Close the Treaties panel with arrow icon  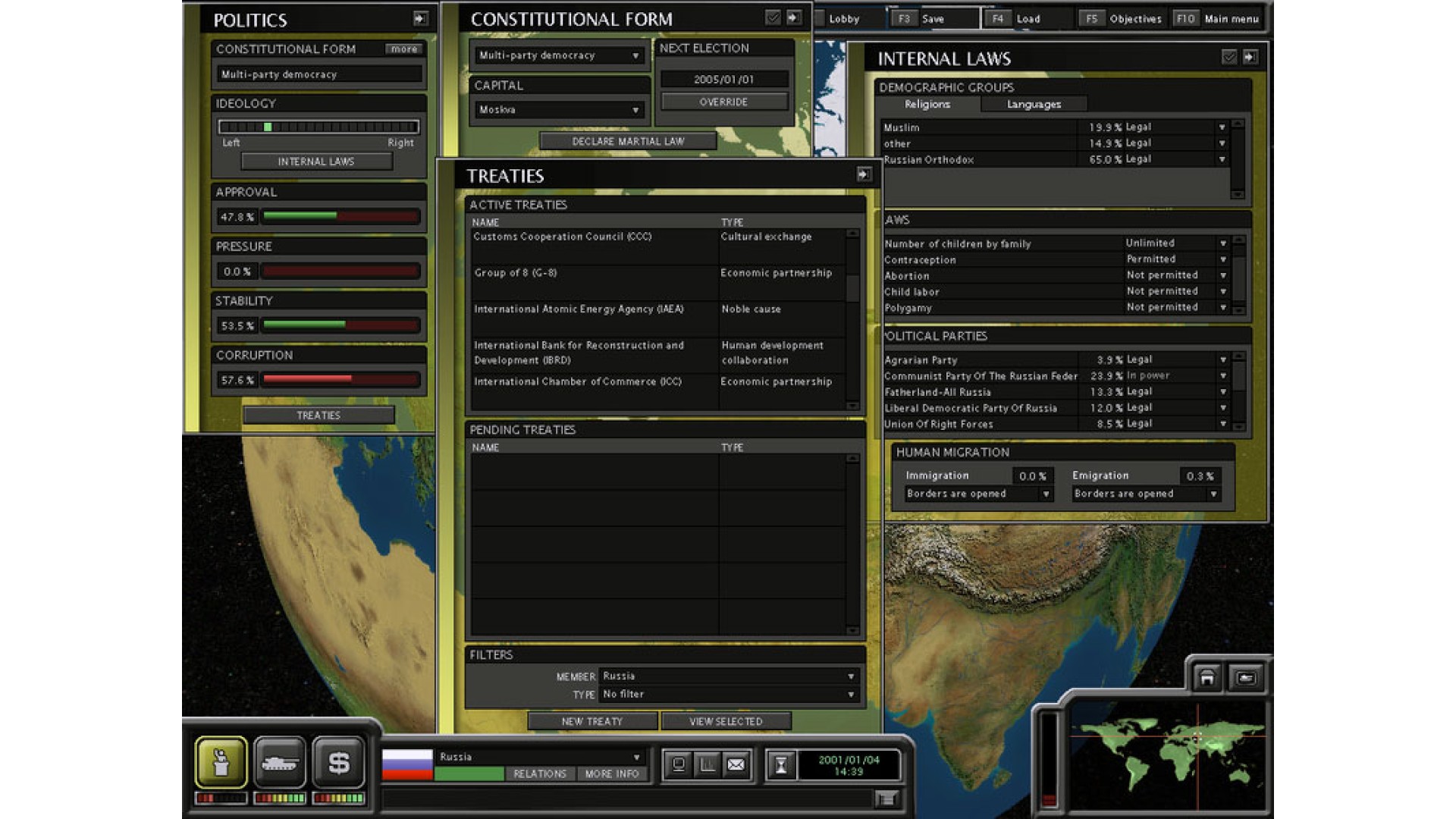(864, 174)
